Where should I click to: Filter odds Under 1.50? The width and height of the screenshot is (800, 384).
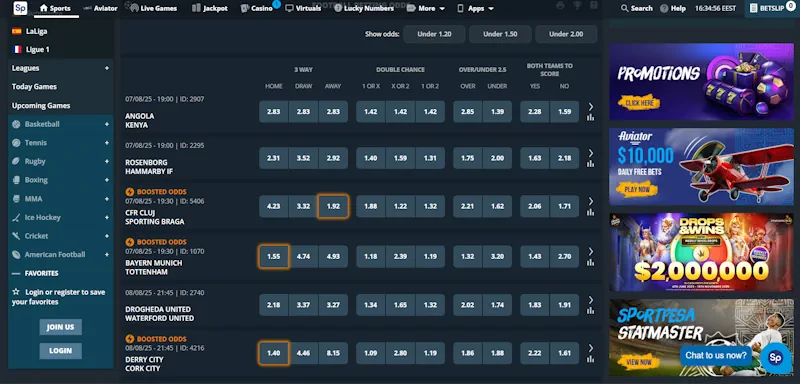pos(500,34)
